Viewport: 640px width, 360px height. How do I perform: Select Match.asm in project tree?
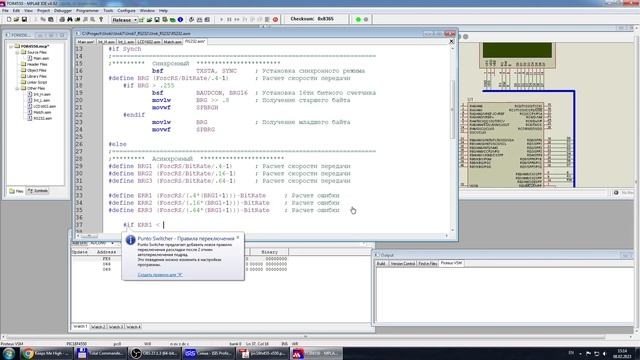tap(42, 112)
